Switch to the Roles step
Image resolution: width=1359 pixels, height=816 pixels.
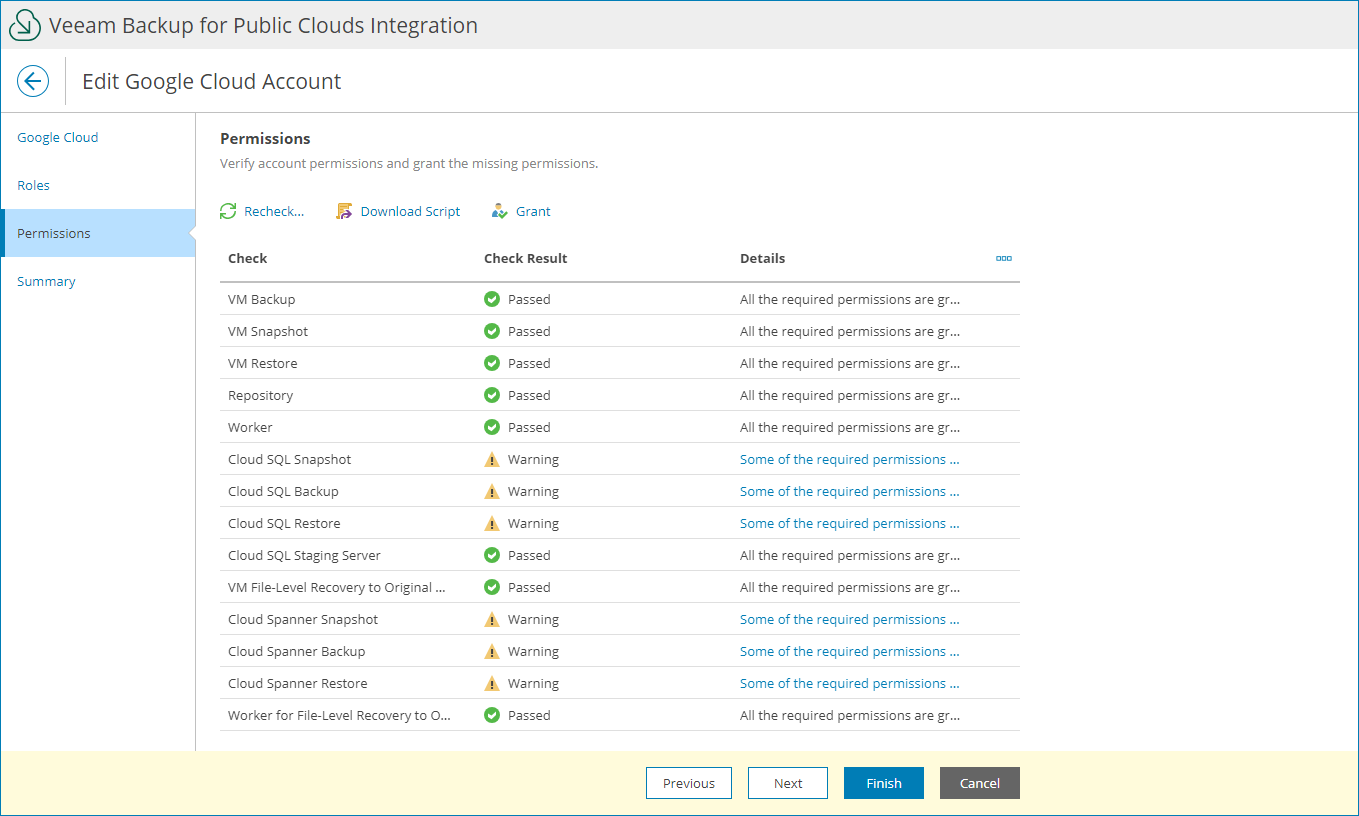(34, 185)
